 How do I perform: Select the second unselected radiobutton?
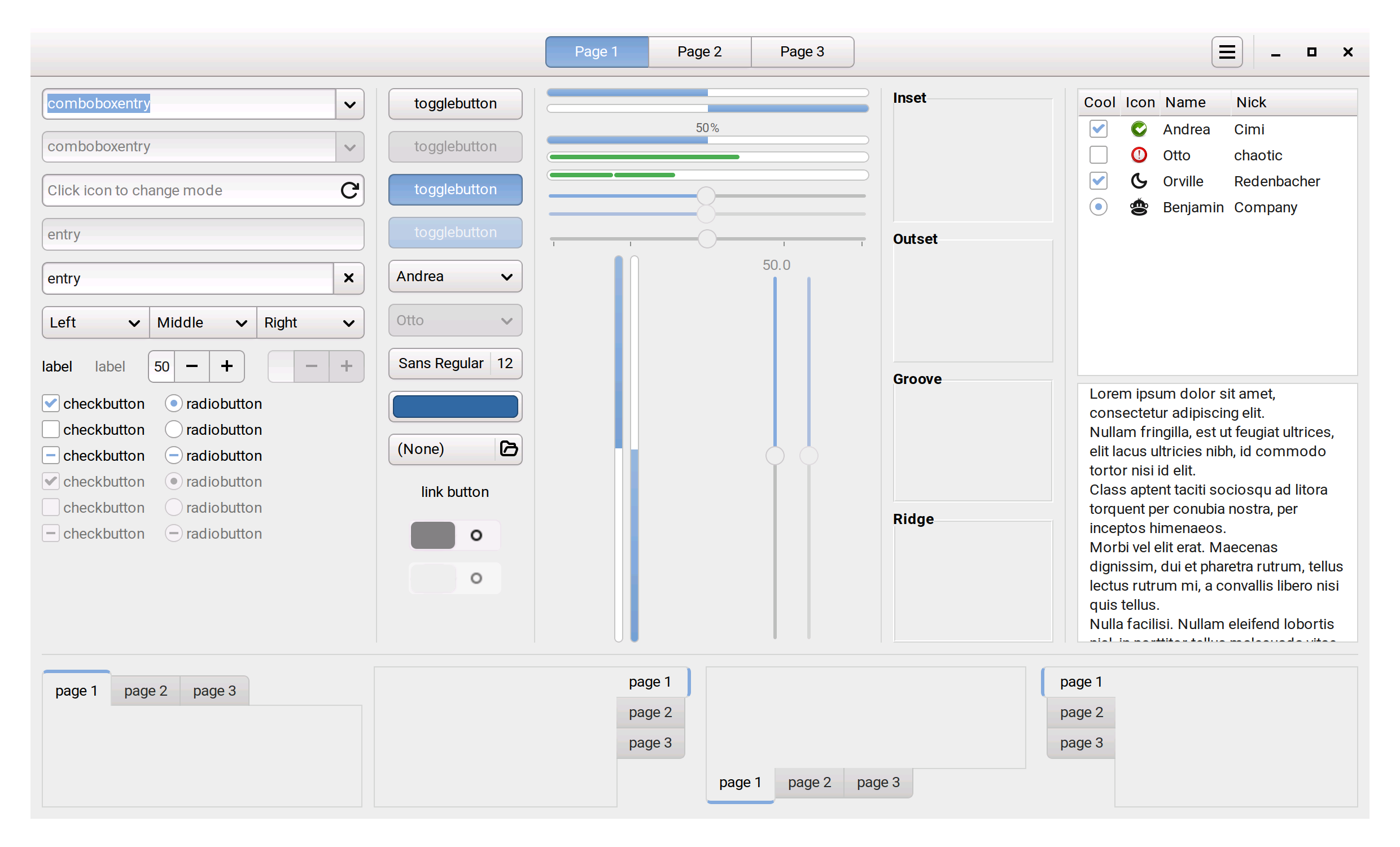(x=173, y=430)
